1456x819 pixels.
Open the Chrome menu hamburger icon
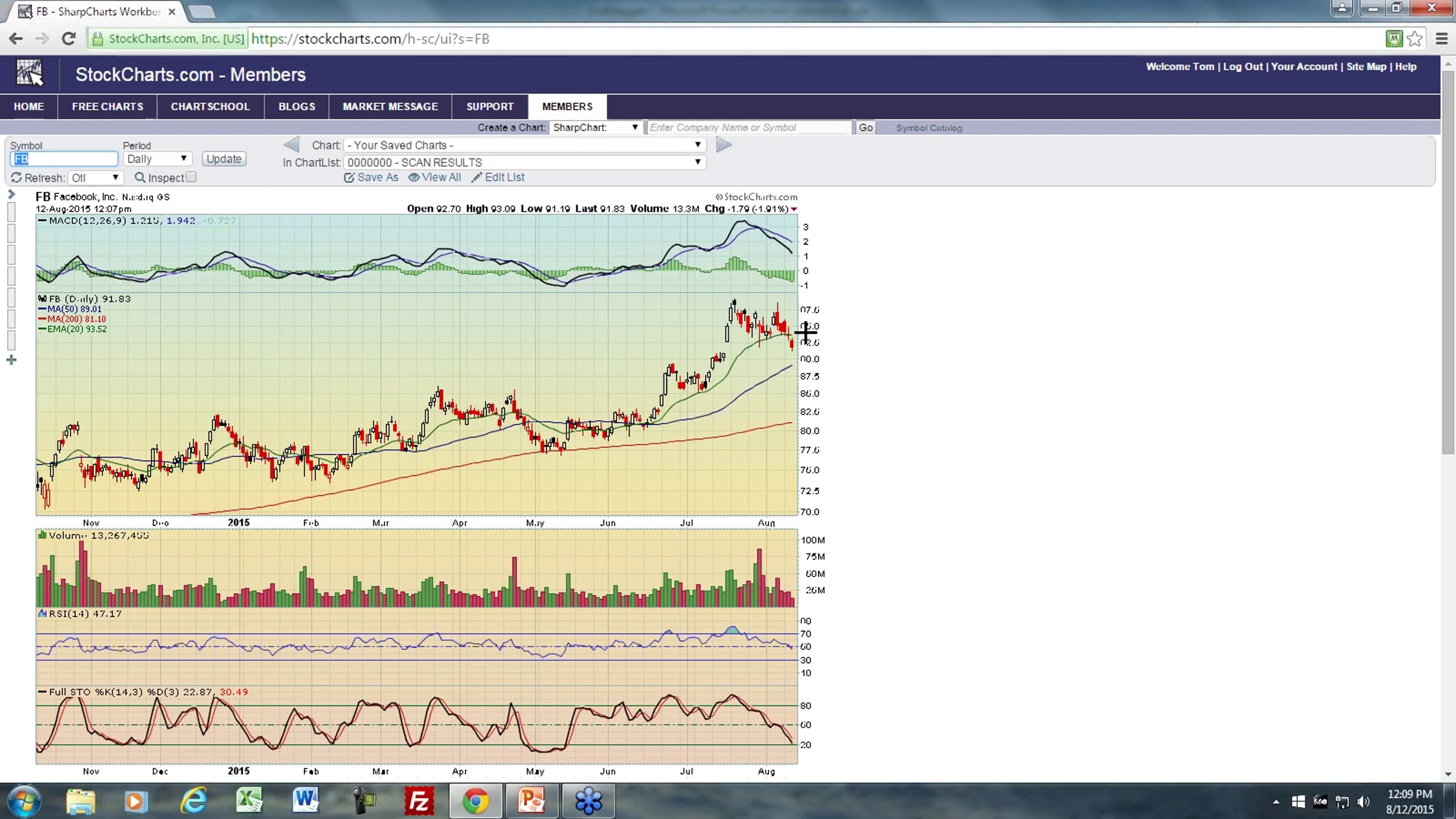[1442, 39]
